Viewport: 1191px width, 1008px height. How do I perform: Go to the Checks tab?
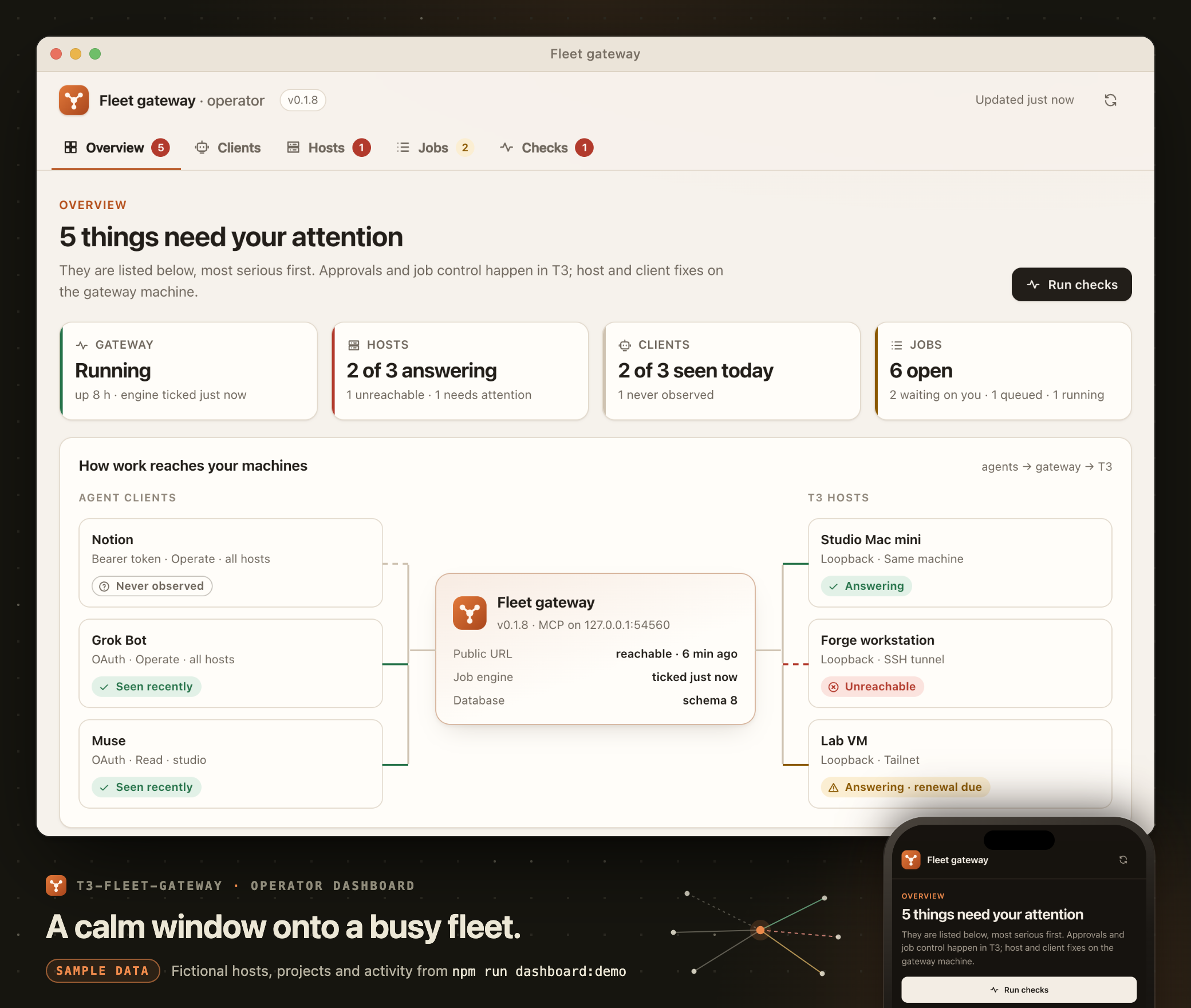tap(546, 148)
